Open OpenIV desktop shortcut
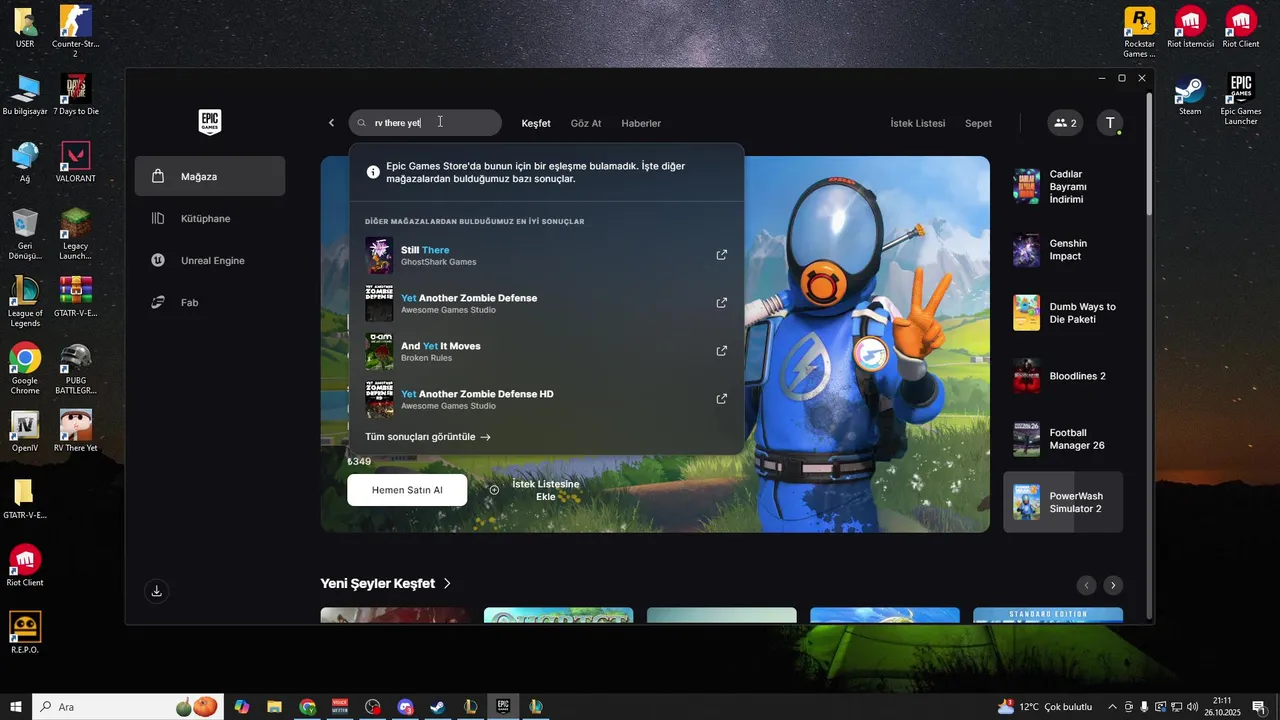Image resolution: width=1280 pixels, height=720 pixels. [25, 430]
